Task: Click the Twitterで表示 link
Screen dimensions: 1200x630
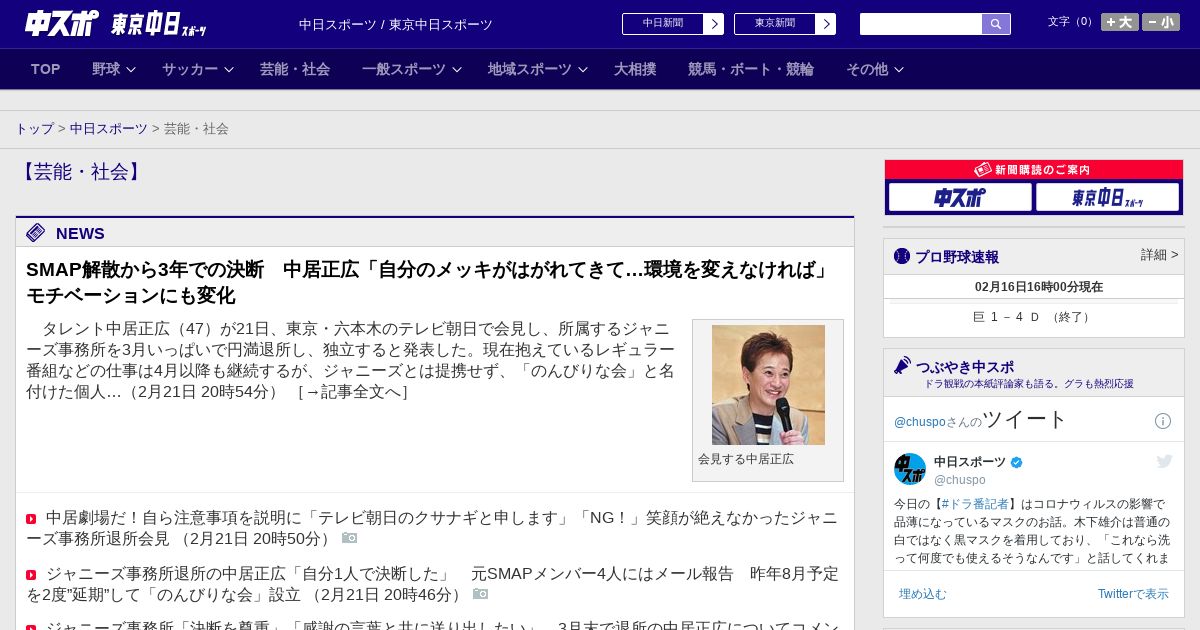Action: click(1133, 594)
